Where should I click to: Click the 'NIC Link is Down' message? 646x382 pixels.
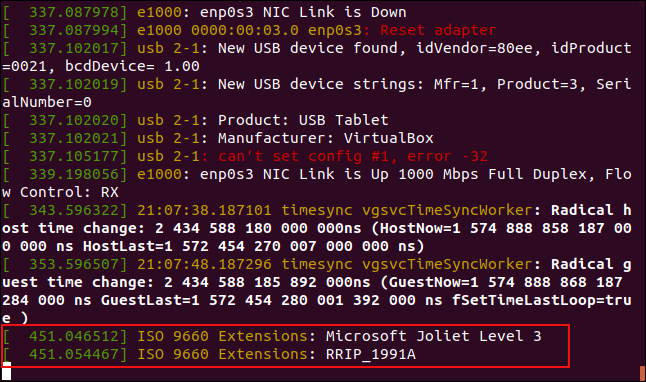pyautogui.click(x=335, y=12)
